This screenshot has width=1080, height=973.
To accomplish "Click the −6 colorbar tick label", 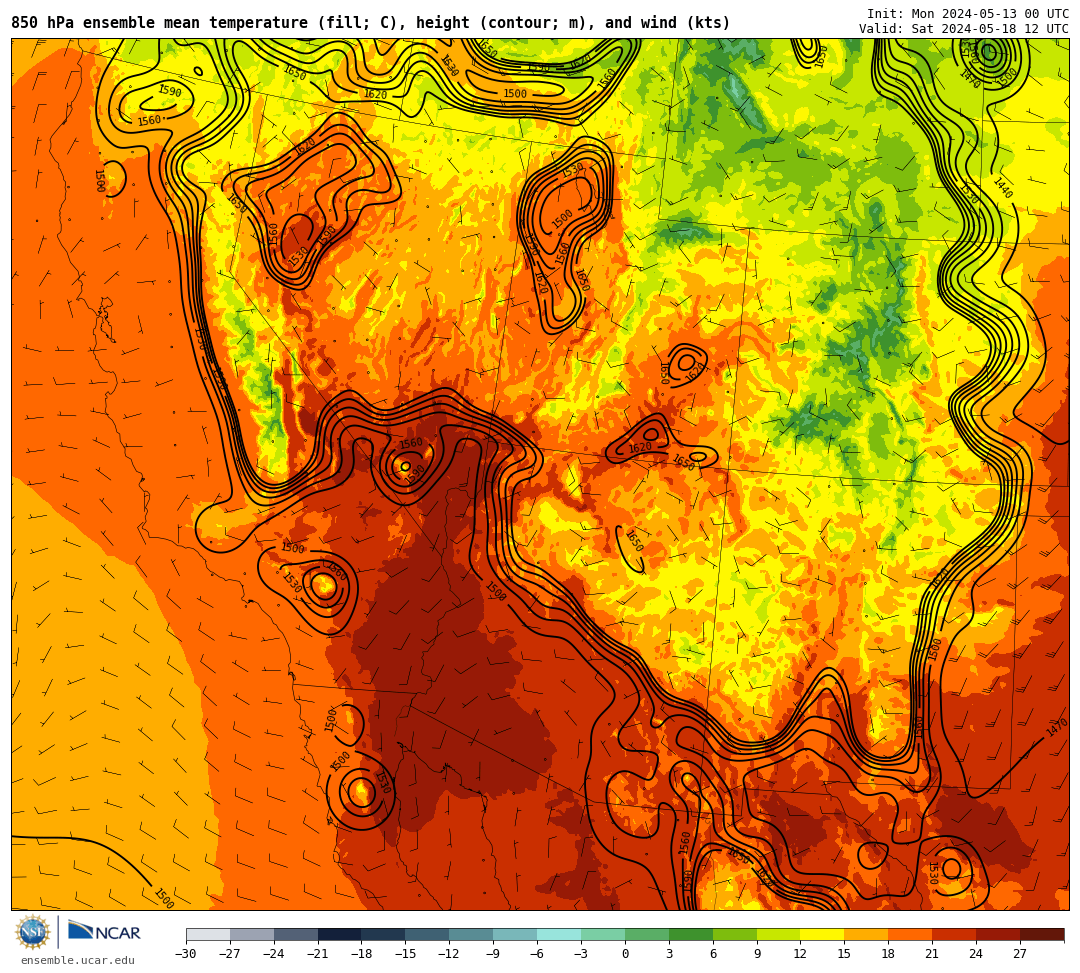I will click(537, 954).
